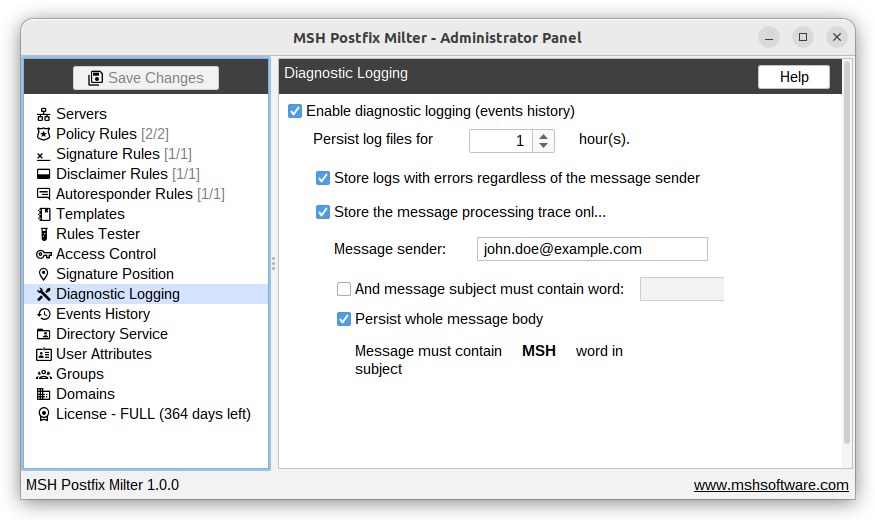Screen dimensions: 875x520
Task: Toggle Enable diagnostic logging checkbox
Action: (295, 111)
